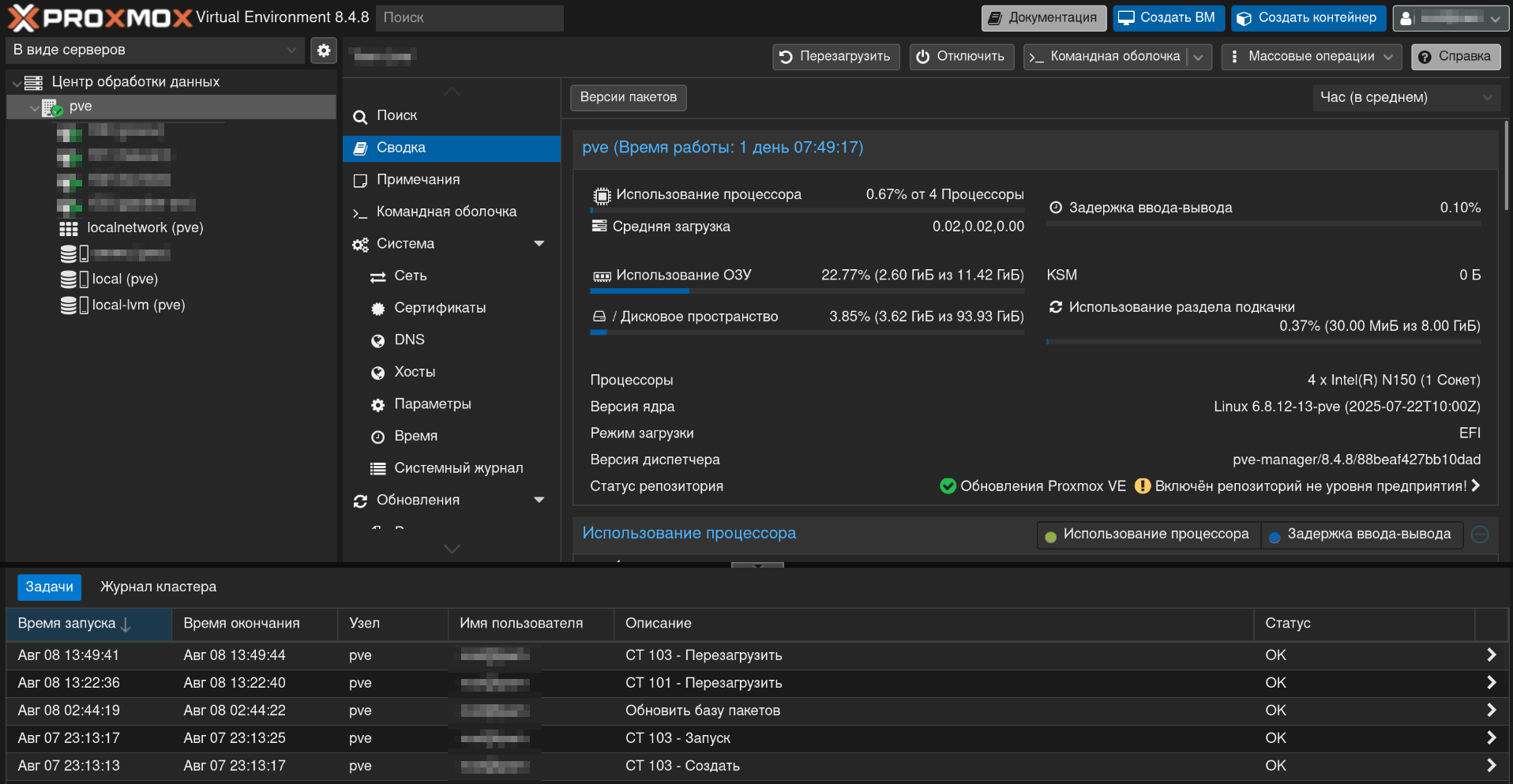The width and height of the screenshot is (1513, 784).
Task: Open the Примечания menu item
Action: pos(452,180)
